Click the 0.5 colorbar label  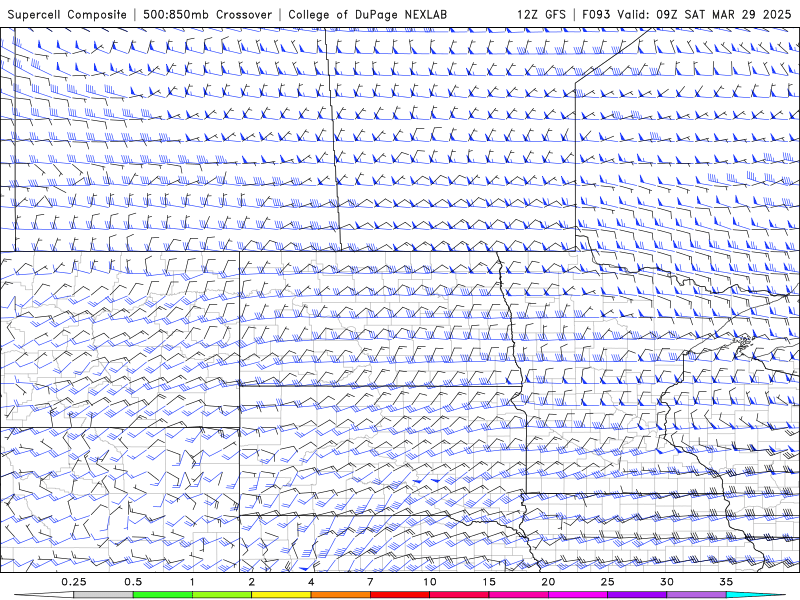pos(133,582)
